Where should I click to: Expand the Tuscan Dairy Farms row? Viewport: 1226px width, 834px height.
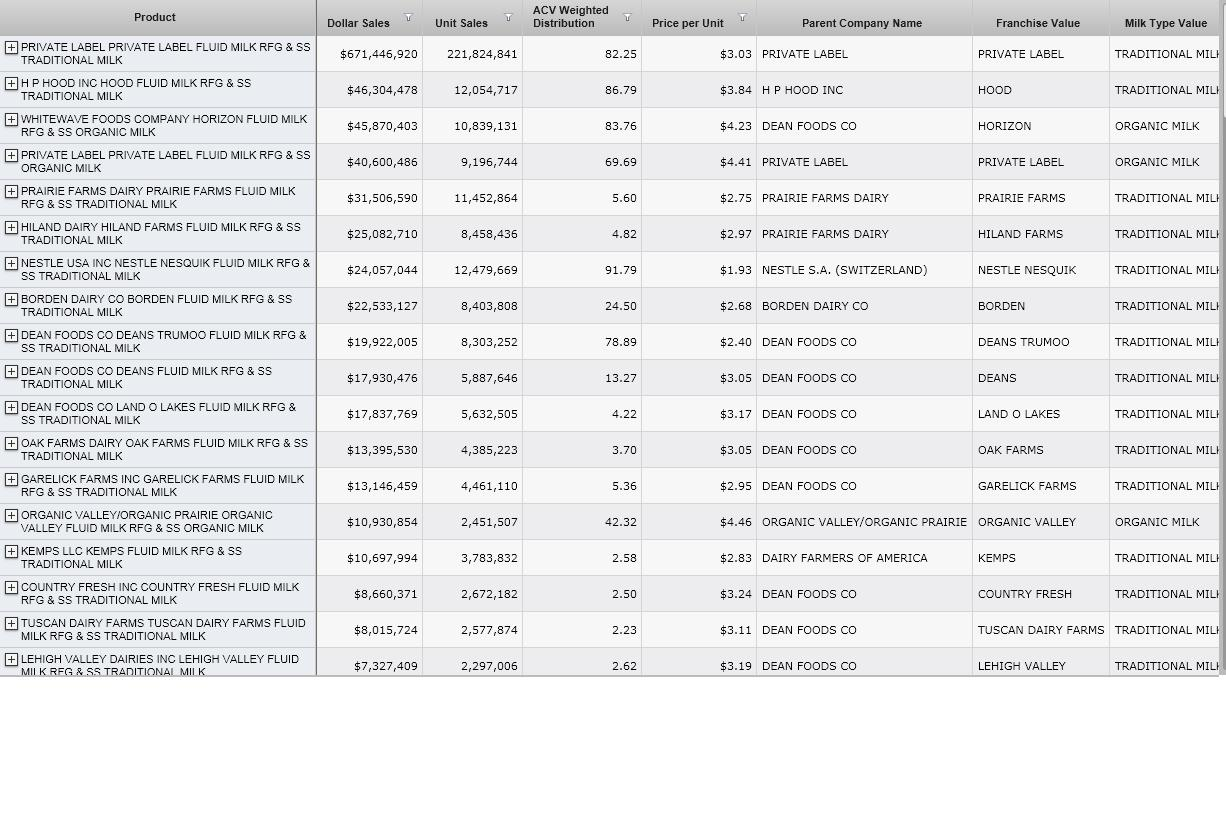[11, 624]
